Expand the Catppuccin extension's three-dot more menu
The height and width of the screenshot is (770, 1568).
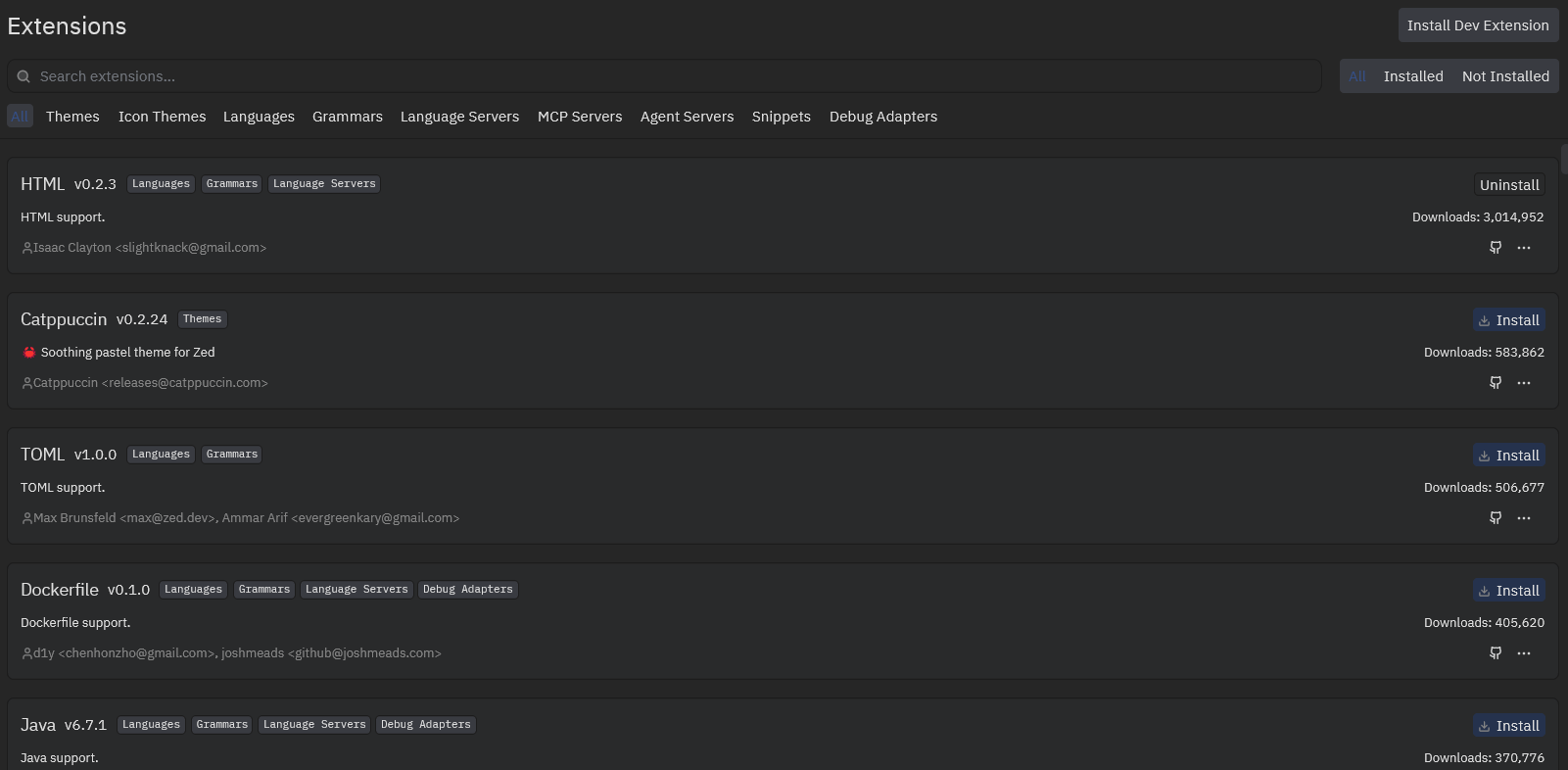point(1524,383)
